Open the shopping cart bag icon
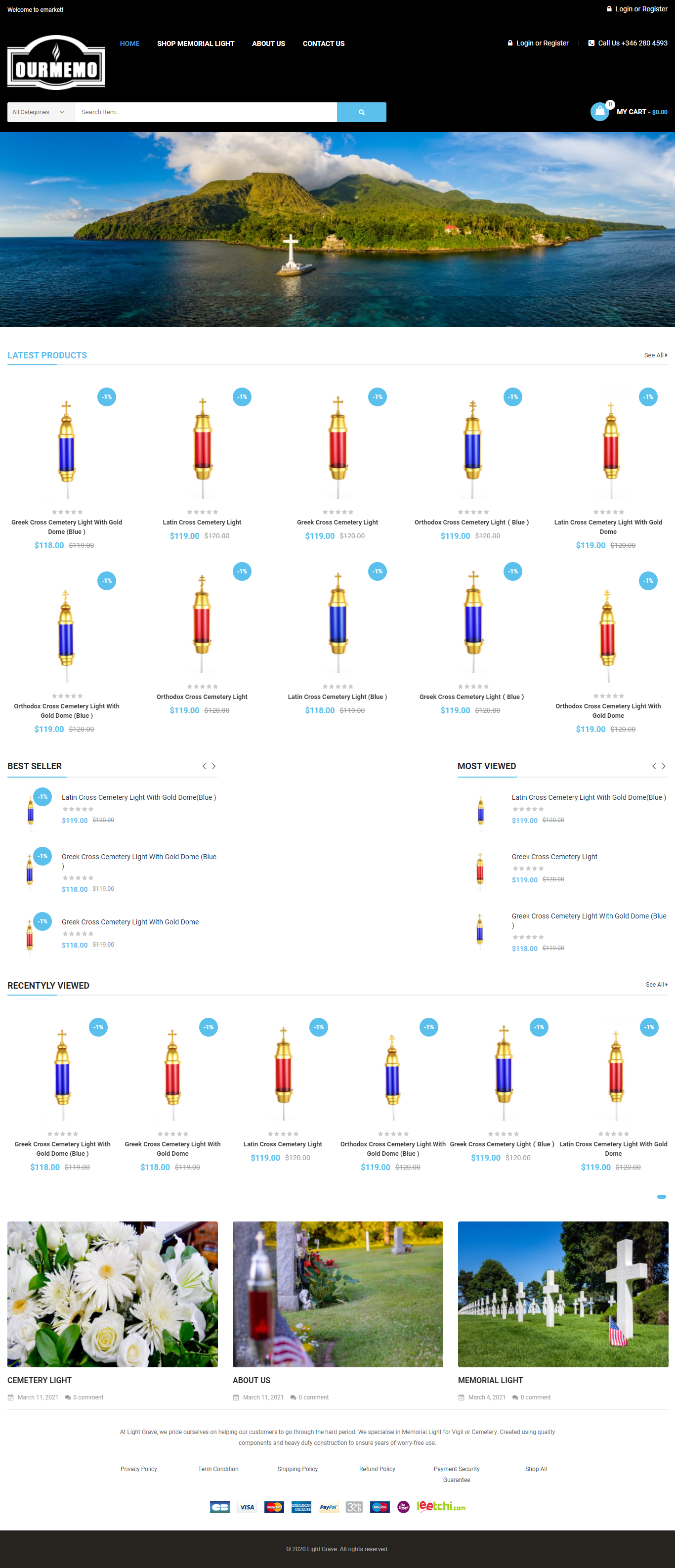Image resolution: width=675 pixels, height=1568 pixels. [x=599, y=111]
